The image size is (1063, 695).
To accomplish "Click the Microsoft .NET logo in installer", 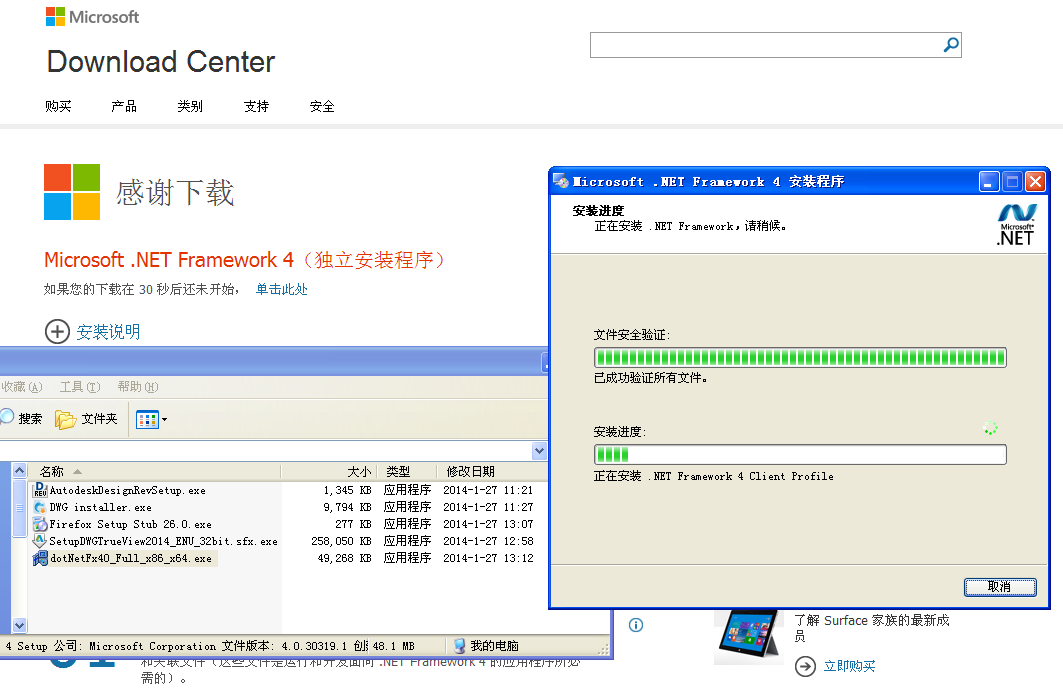I will click(x=1016, y=224).
